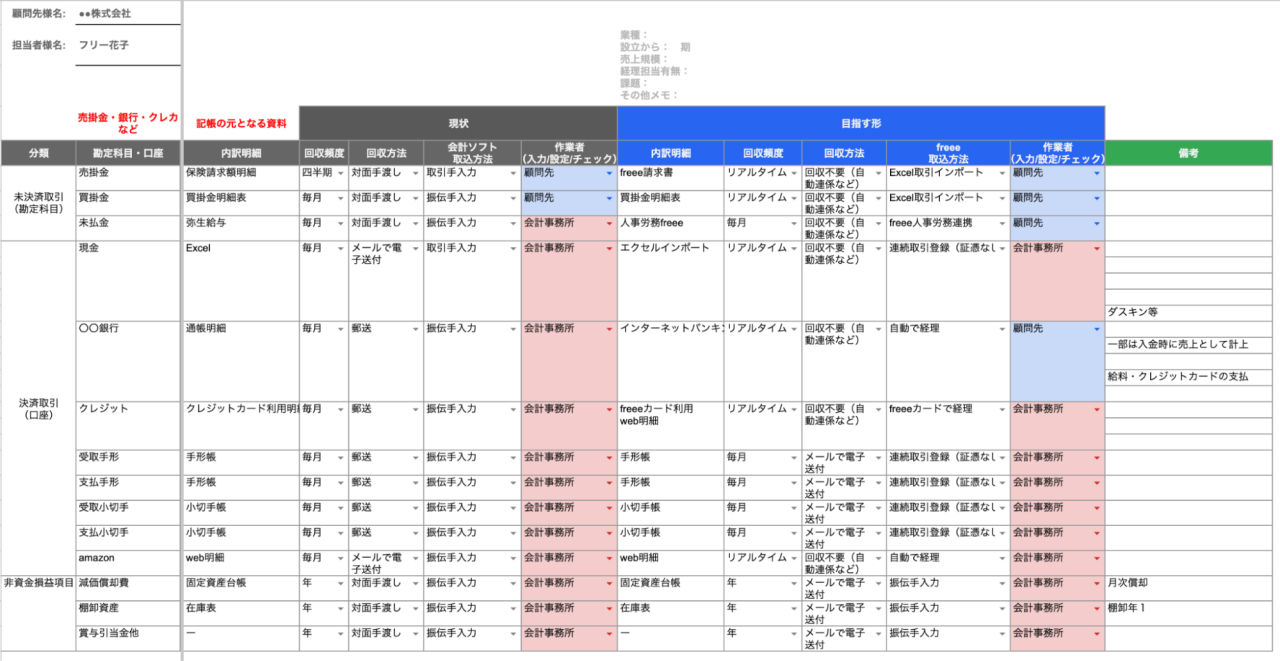
Task: Open the 顧問先 dropdown in the 〇〇銀行 row
Action: (1097, 329)
